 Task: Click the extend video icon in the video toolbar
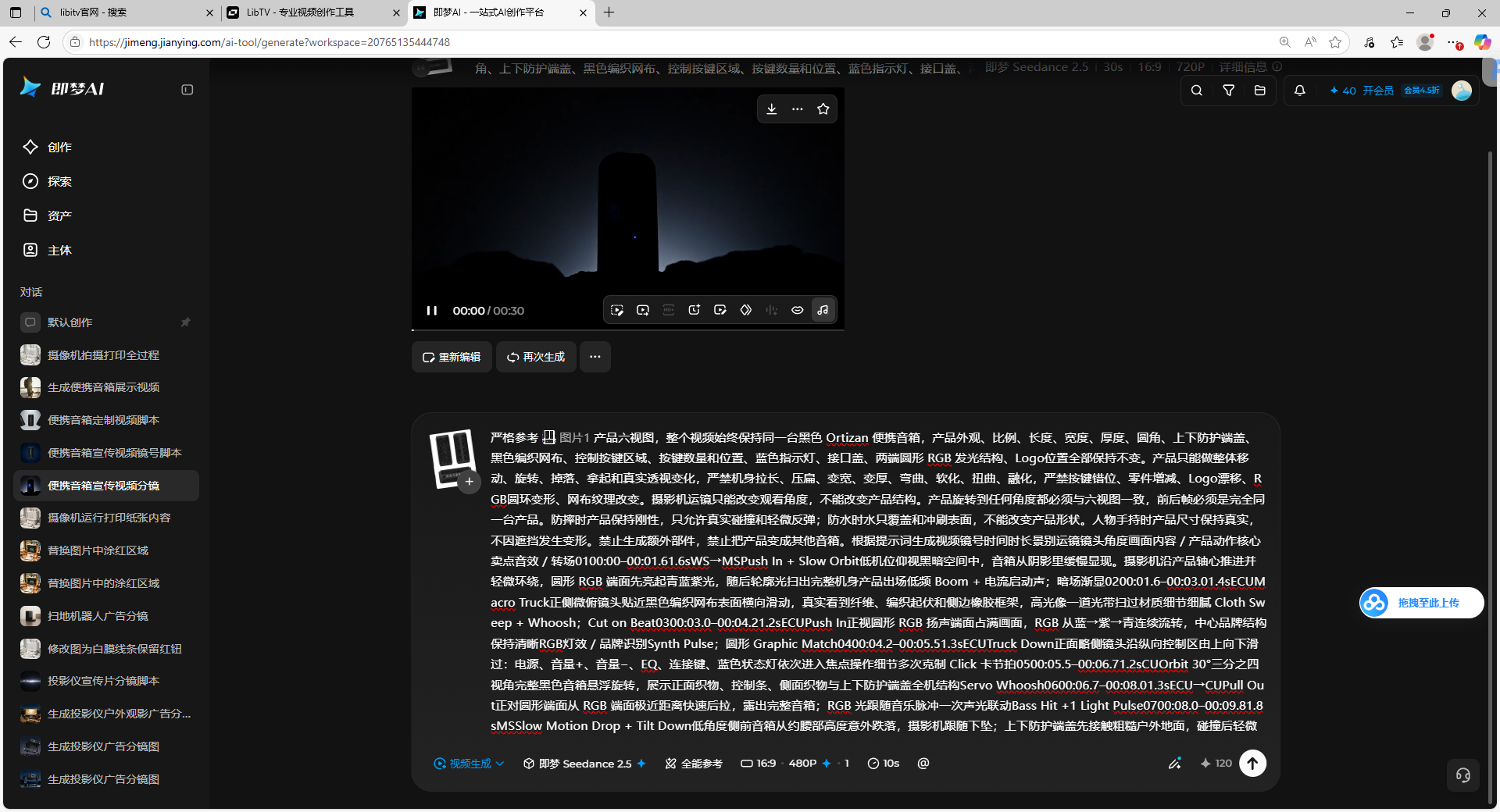[643, 310]
